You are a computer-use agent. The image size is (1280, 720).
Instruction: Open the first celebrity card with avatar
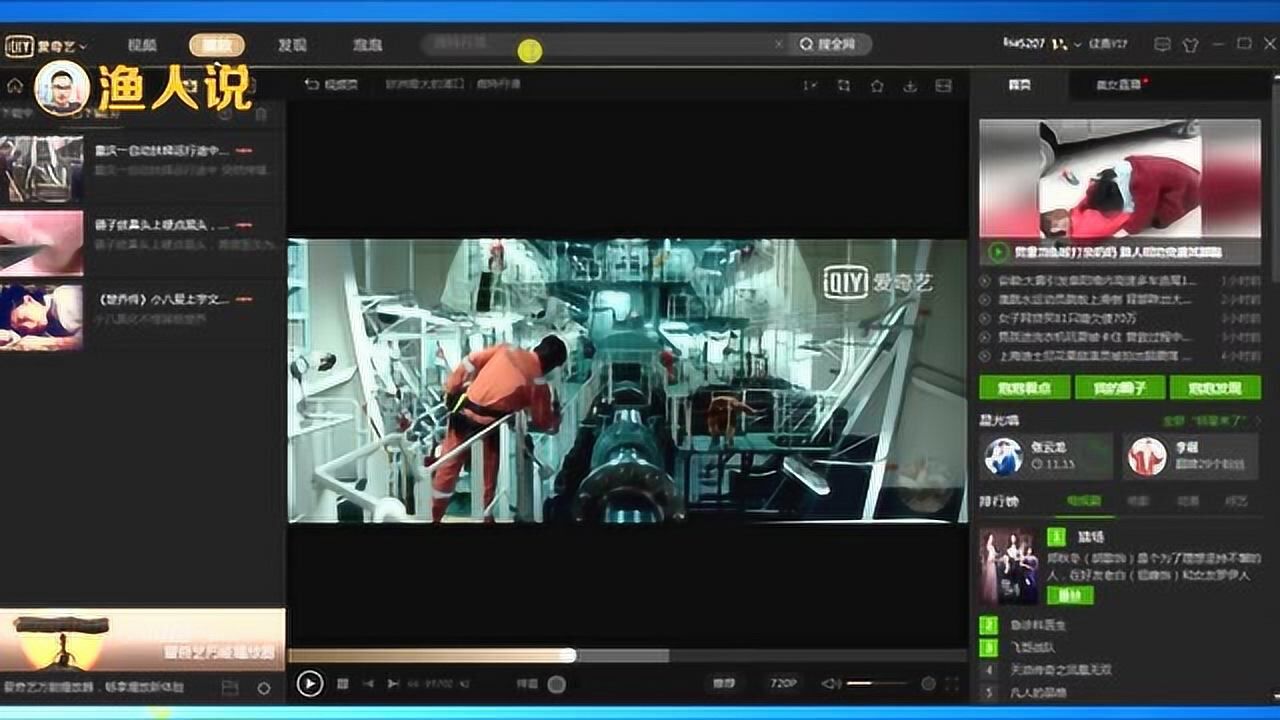1046,456
